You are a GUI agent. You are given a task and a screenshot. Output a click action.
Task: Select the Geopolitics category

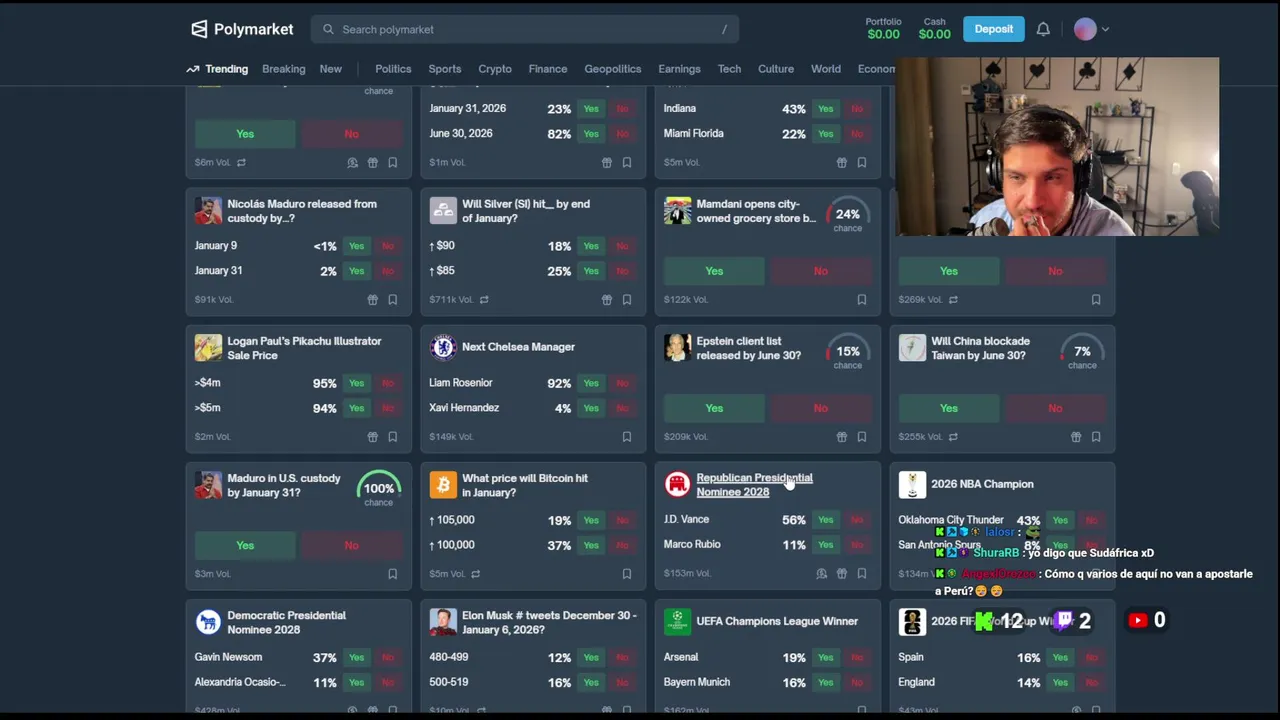point(613,69)
